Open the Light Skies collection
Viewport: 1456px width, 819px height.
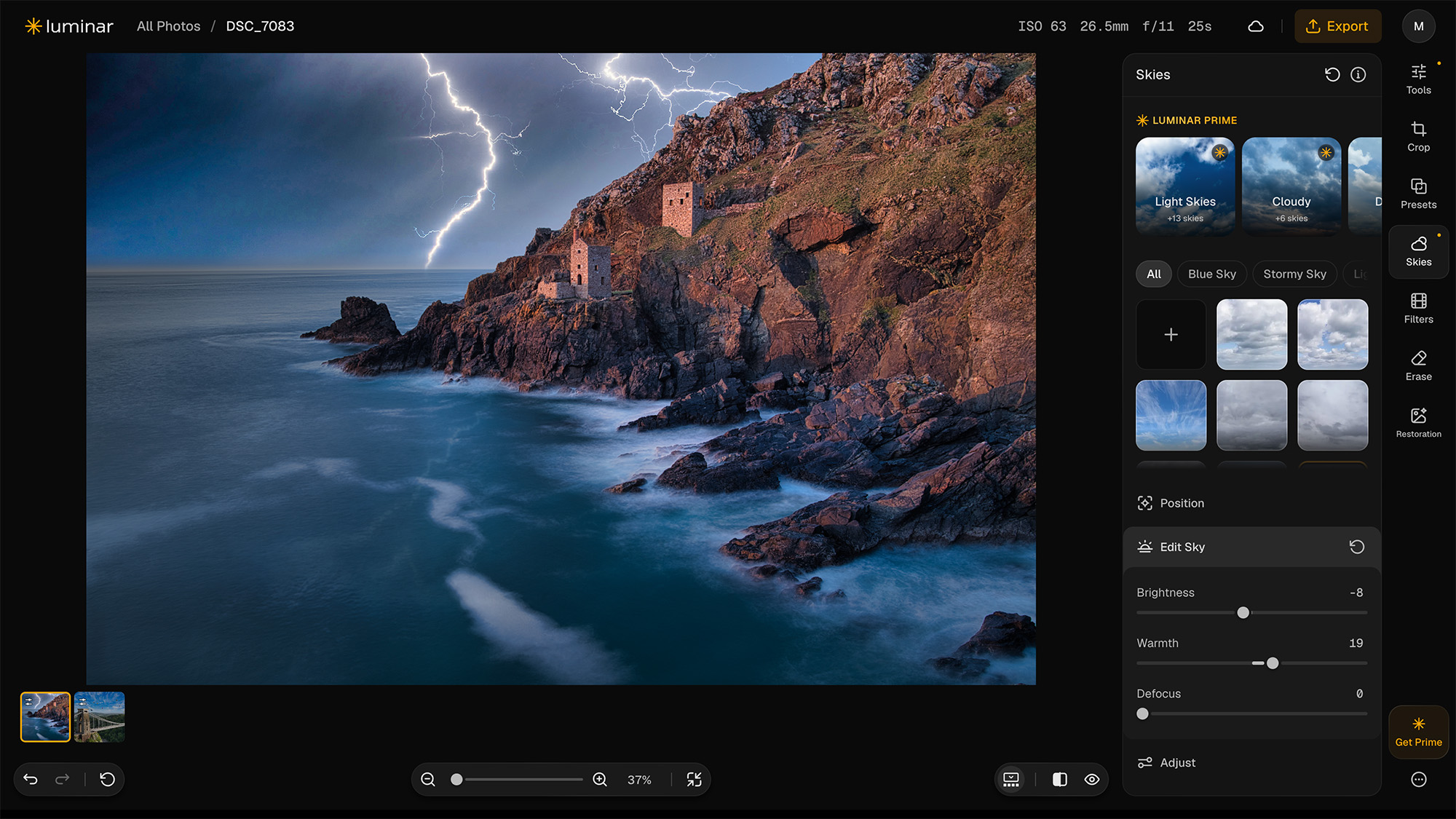1185,186
